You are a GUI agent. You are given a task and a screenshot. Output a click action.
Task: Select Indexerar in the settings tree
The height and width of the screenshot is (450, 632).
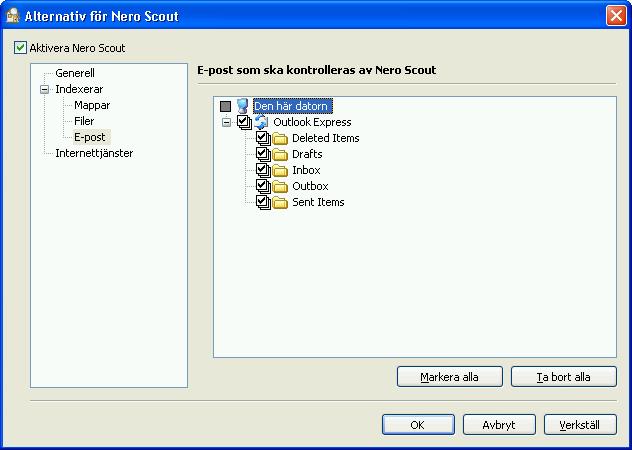tap(79, 89)
